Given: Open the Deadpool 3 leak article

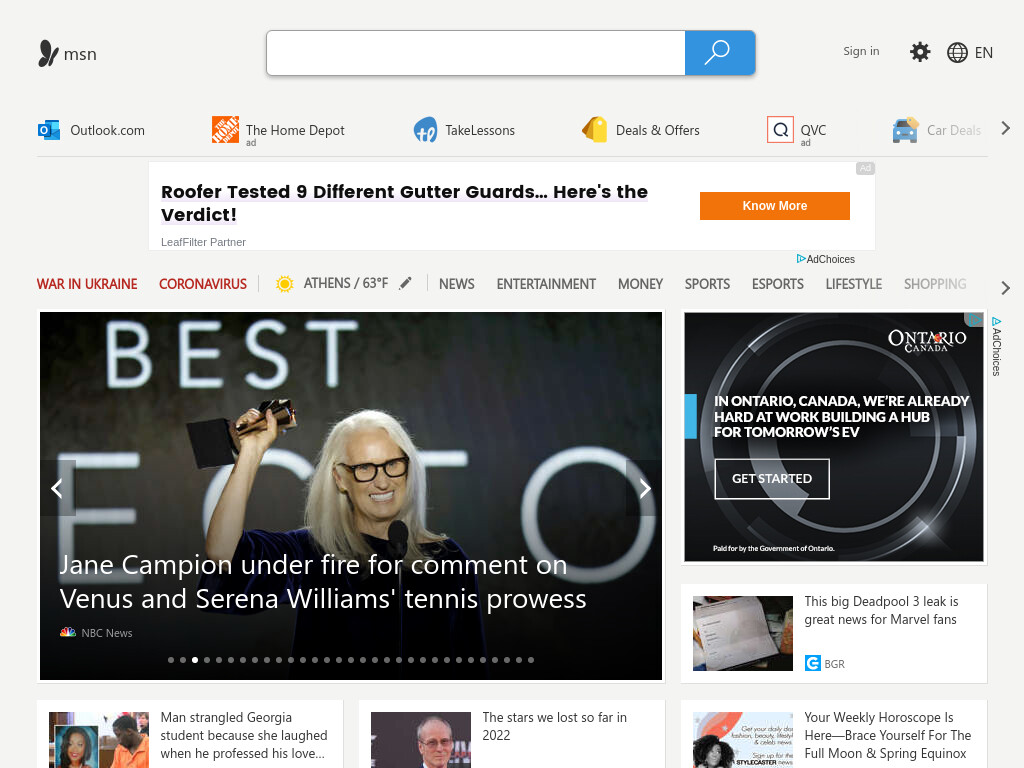Looking at the screenshot, I should [881, 610].
